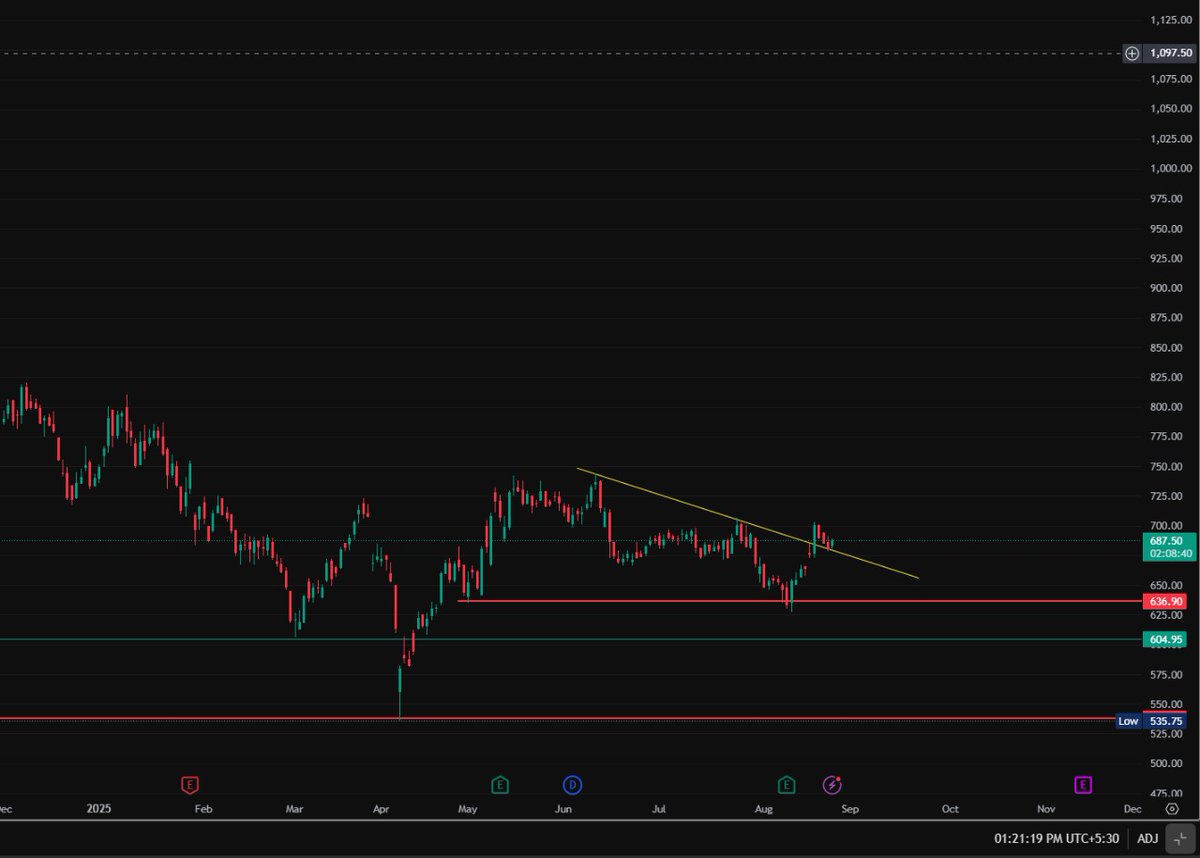This screenshot has height=858, width=1200.
Task: Click the red 636.90 price label
Action: tap(1167, 601)
